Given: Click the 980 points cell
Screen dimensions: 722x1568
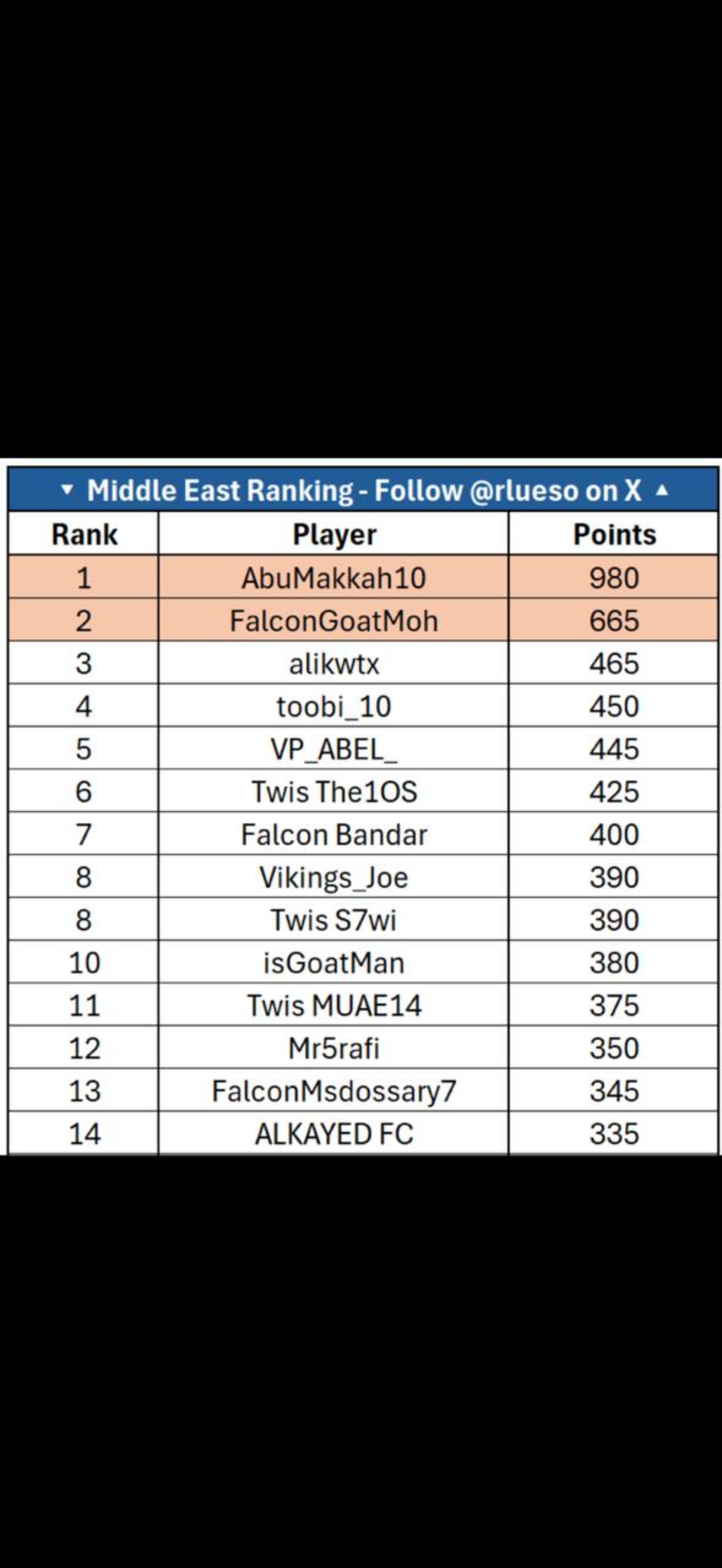Looking at the screenshot, I should click(614, 577).
